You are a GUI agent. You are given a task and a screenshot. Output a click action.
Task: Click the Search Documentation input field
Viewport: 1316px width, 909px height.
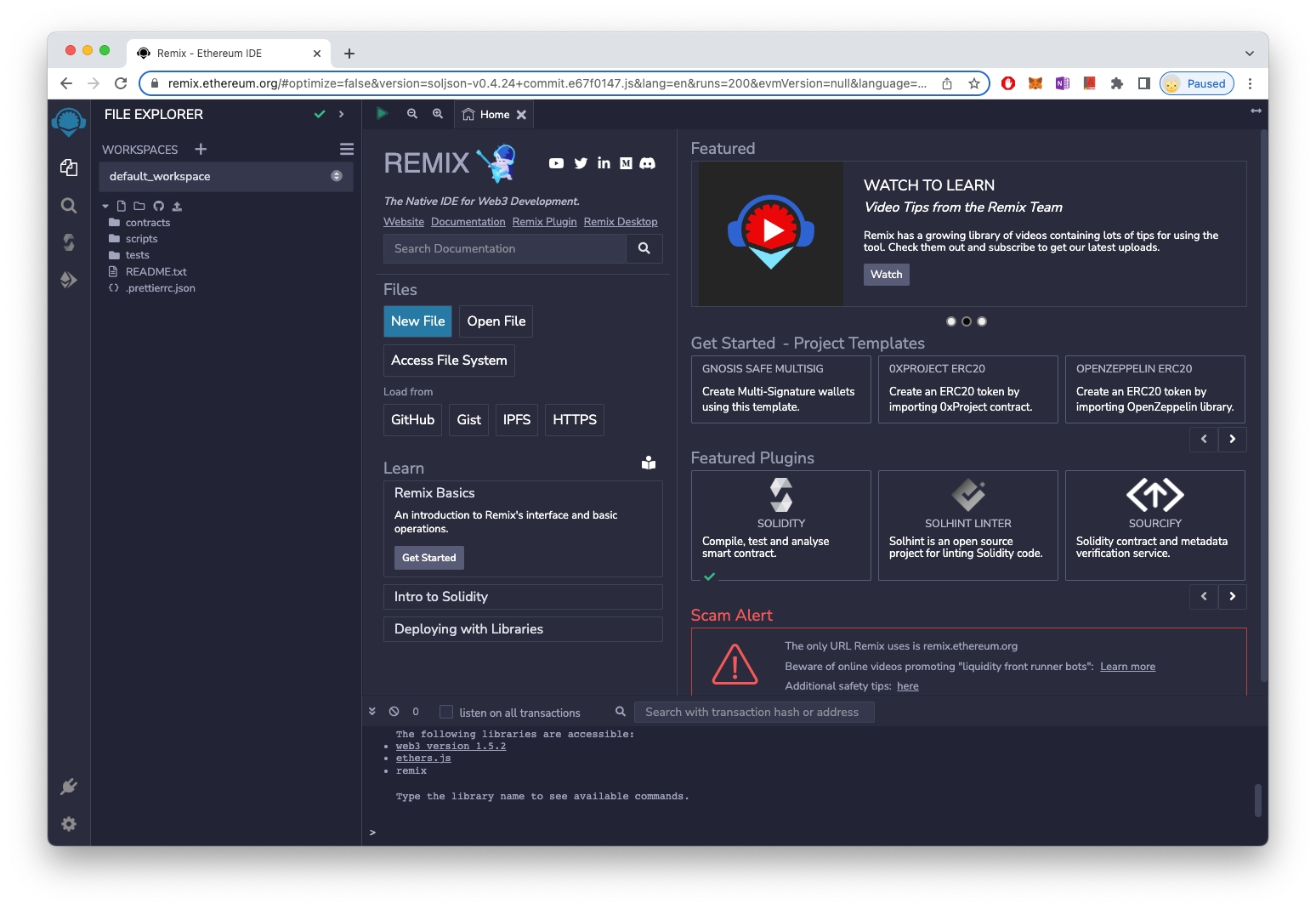click(x=505, y=248)
